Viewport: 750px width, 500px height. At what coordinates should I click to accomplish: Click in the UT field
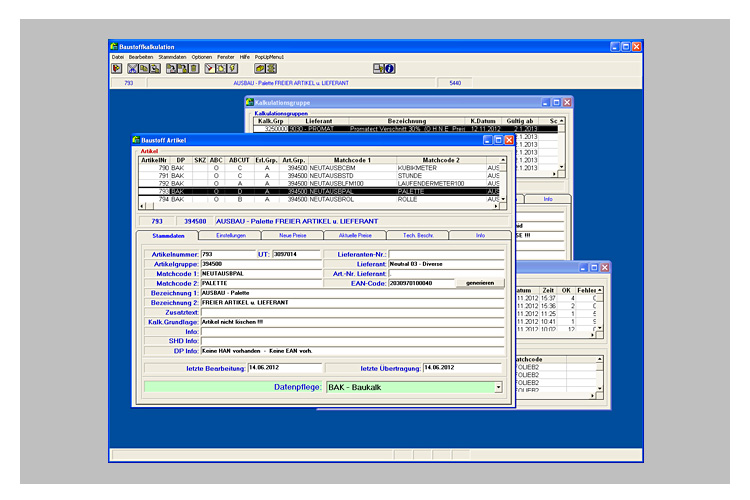(x=296, y=254)
